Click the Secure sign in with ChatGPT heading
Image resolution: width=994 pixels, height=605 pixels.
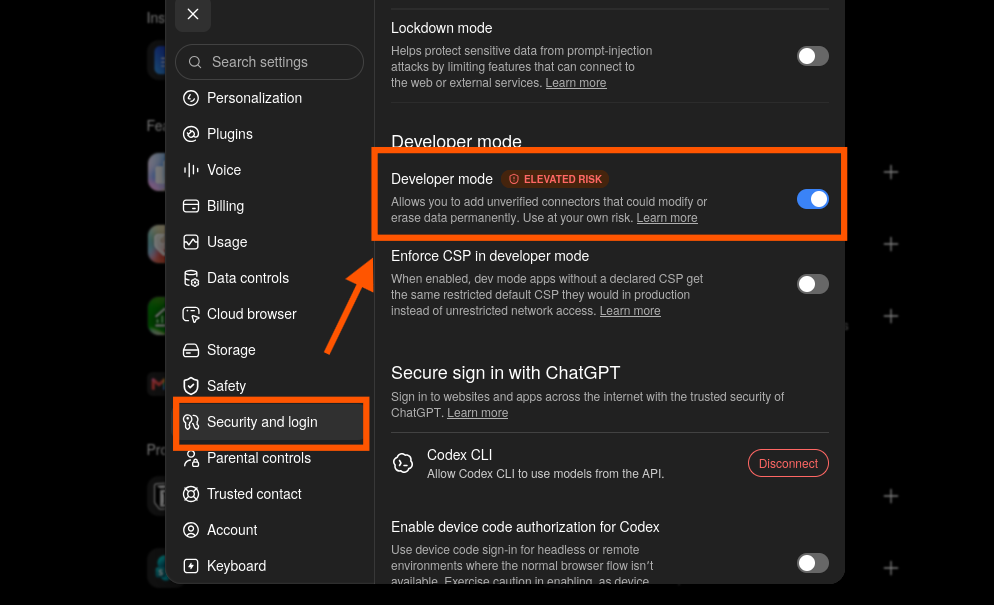505,373
